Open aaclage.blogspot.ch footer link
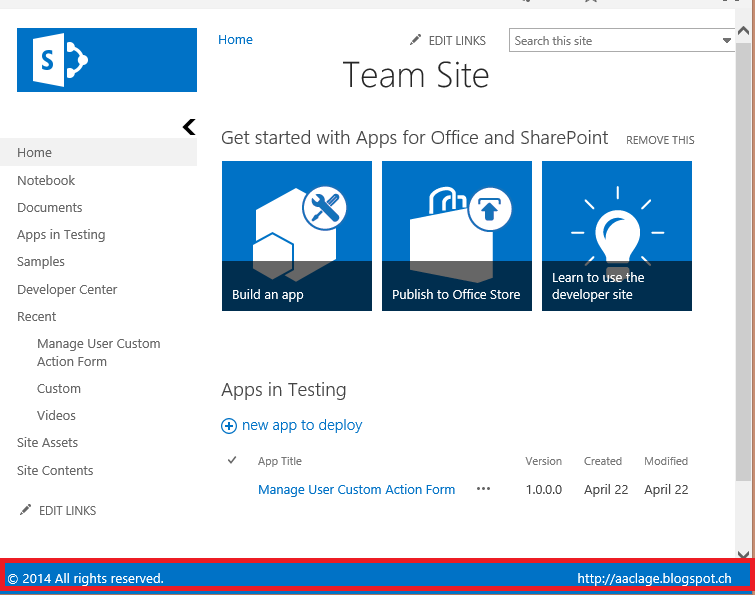The height and width of the screenshot is (595, 755). [x=654, y=578]
